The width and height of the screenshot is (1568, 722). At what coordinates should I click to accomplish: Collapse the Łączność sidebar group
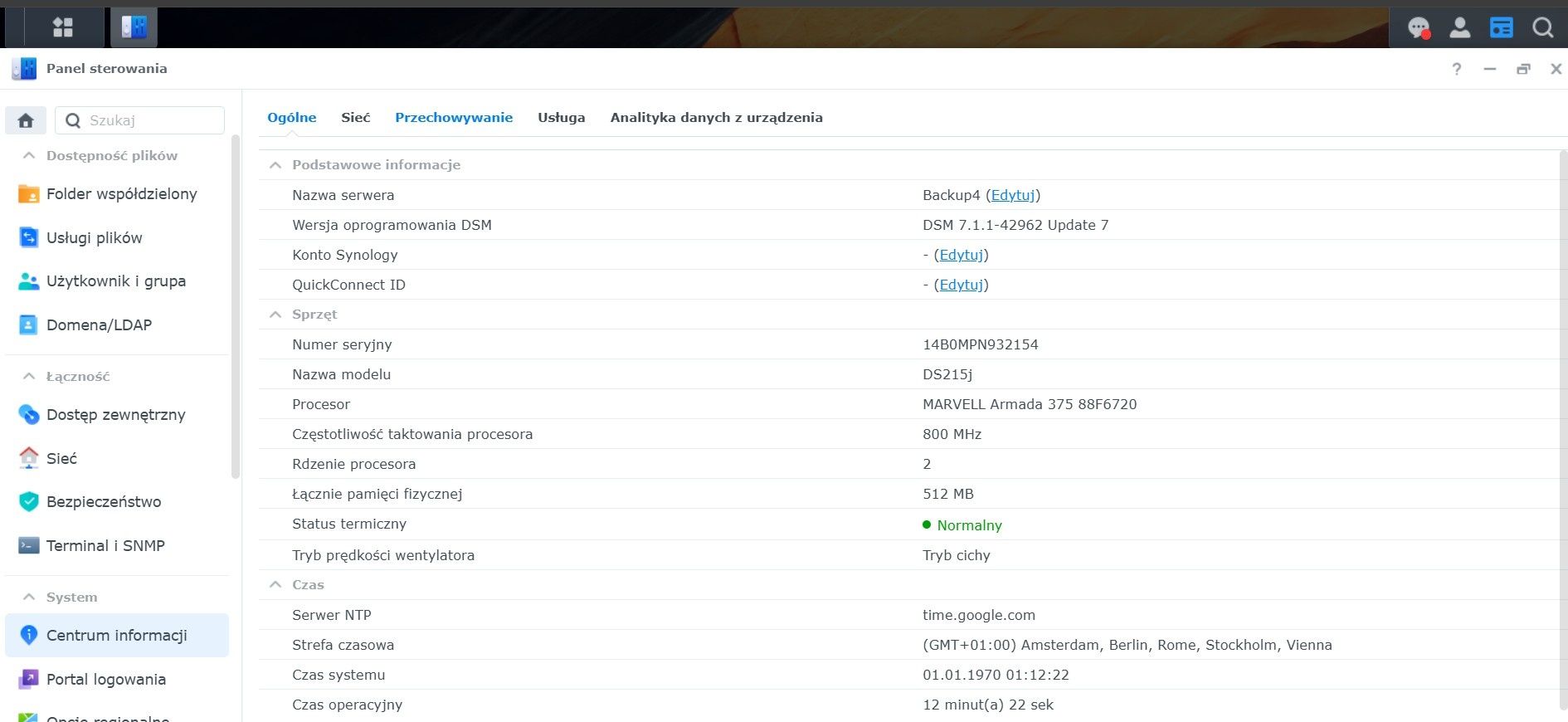point(29,376)
